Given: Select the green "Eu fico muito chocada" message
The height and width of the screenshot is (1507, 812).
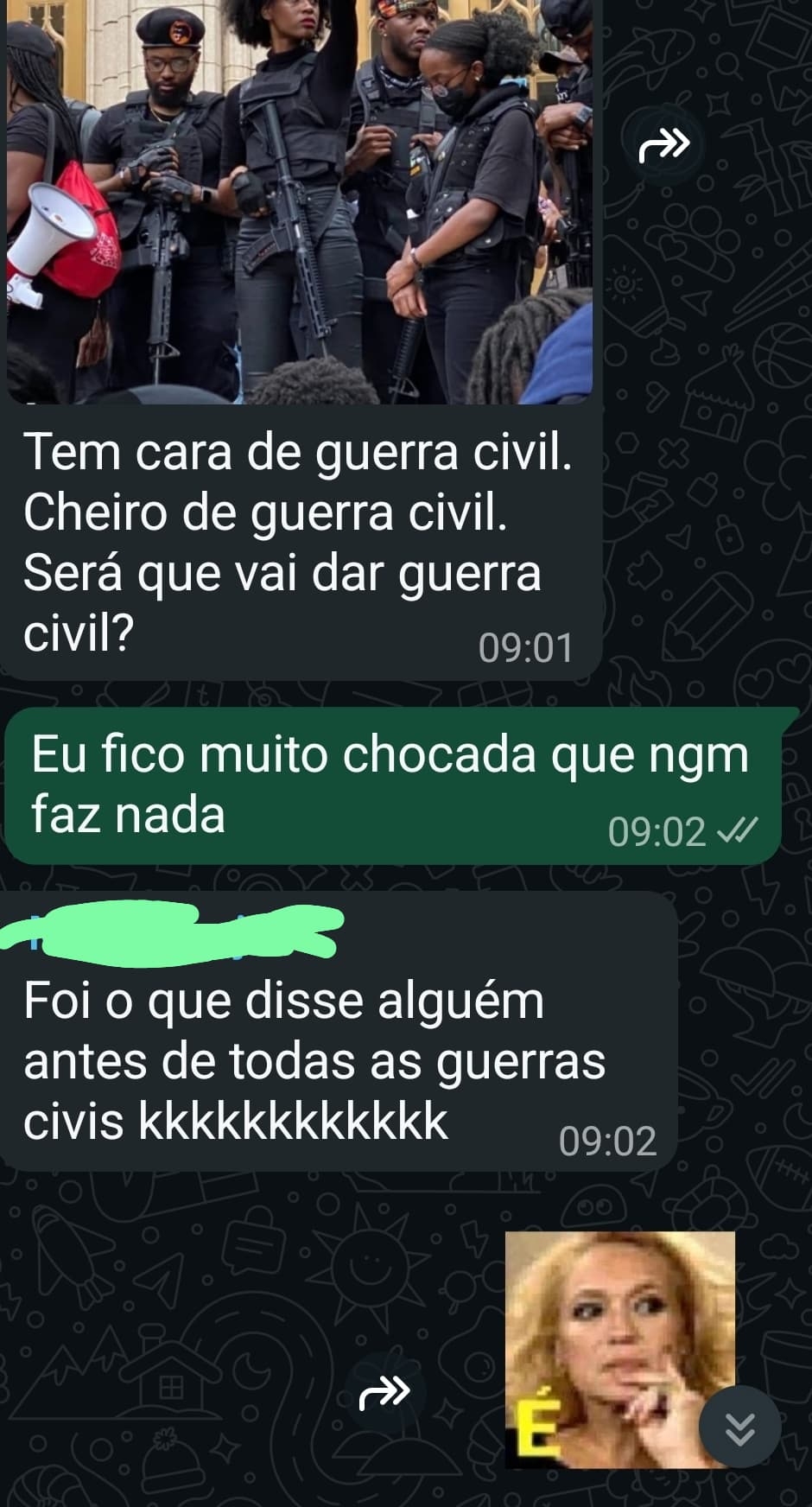Looking at the screenshot, I should [393, 785].
